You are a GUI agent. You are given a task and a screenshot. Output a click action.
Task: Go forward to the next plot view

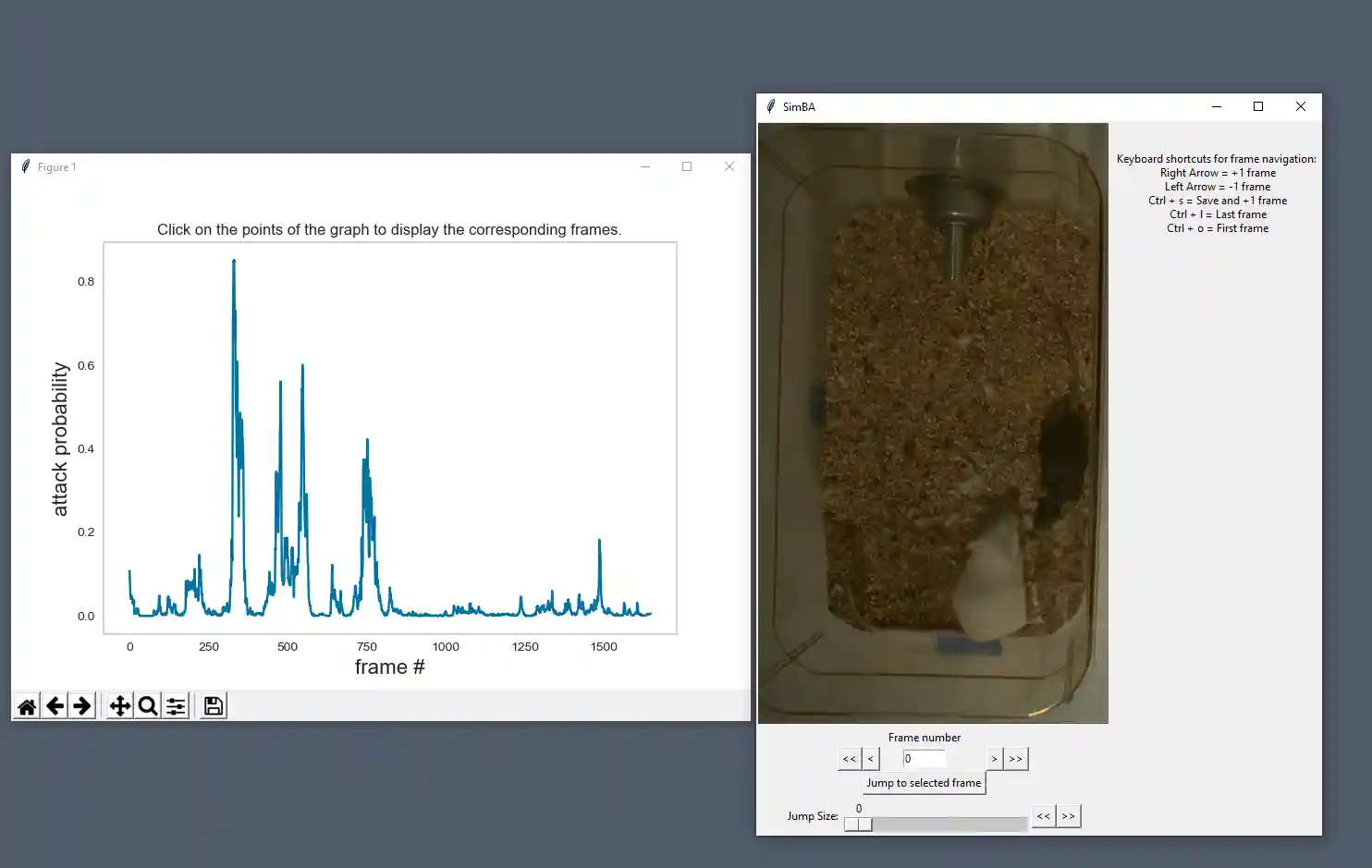pyautogui.click(x=82, y=706)
